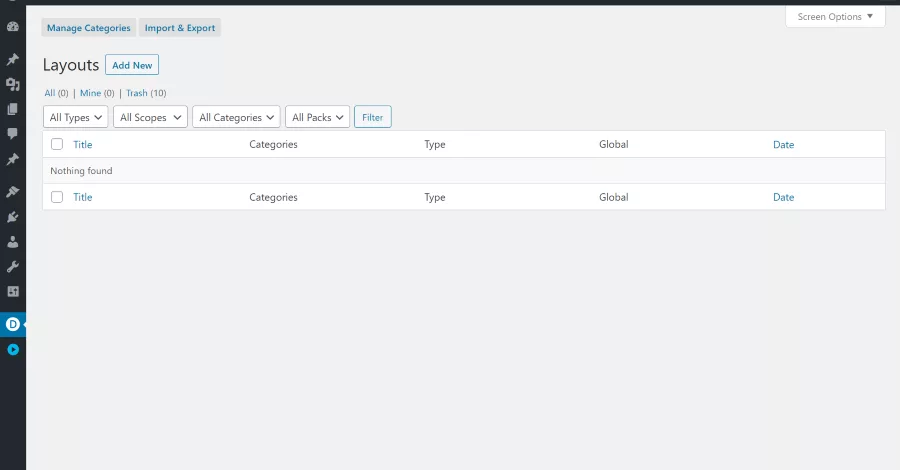
Task: Open the All Packs dropdown
Action: 317,117
